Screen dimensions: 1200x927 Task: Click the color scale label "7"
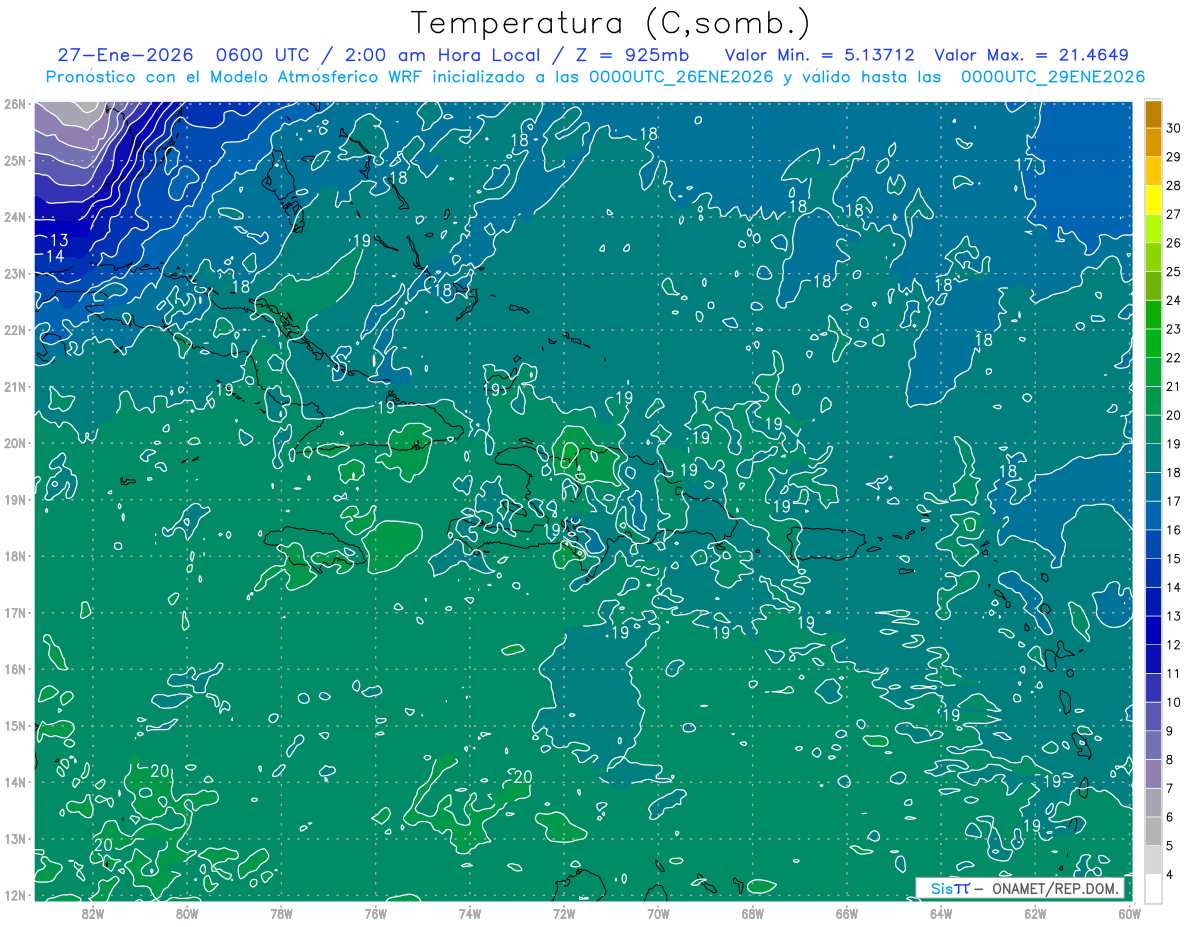click(1171, 788)
